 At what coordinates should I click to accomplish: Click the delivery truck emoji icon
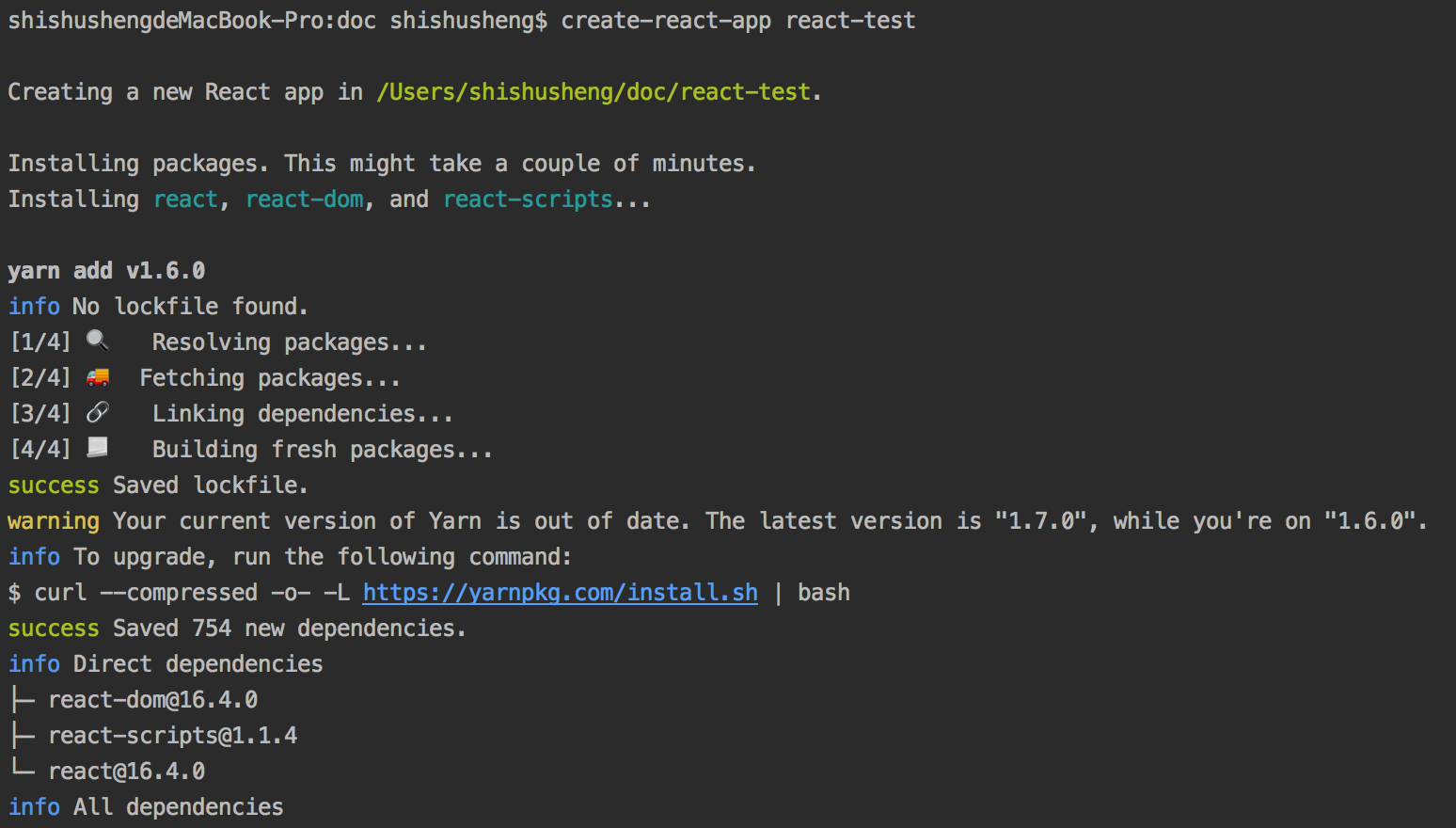click(98, 377)
